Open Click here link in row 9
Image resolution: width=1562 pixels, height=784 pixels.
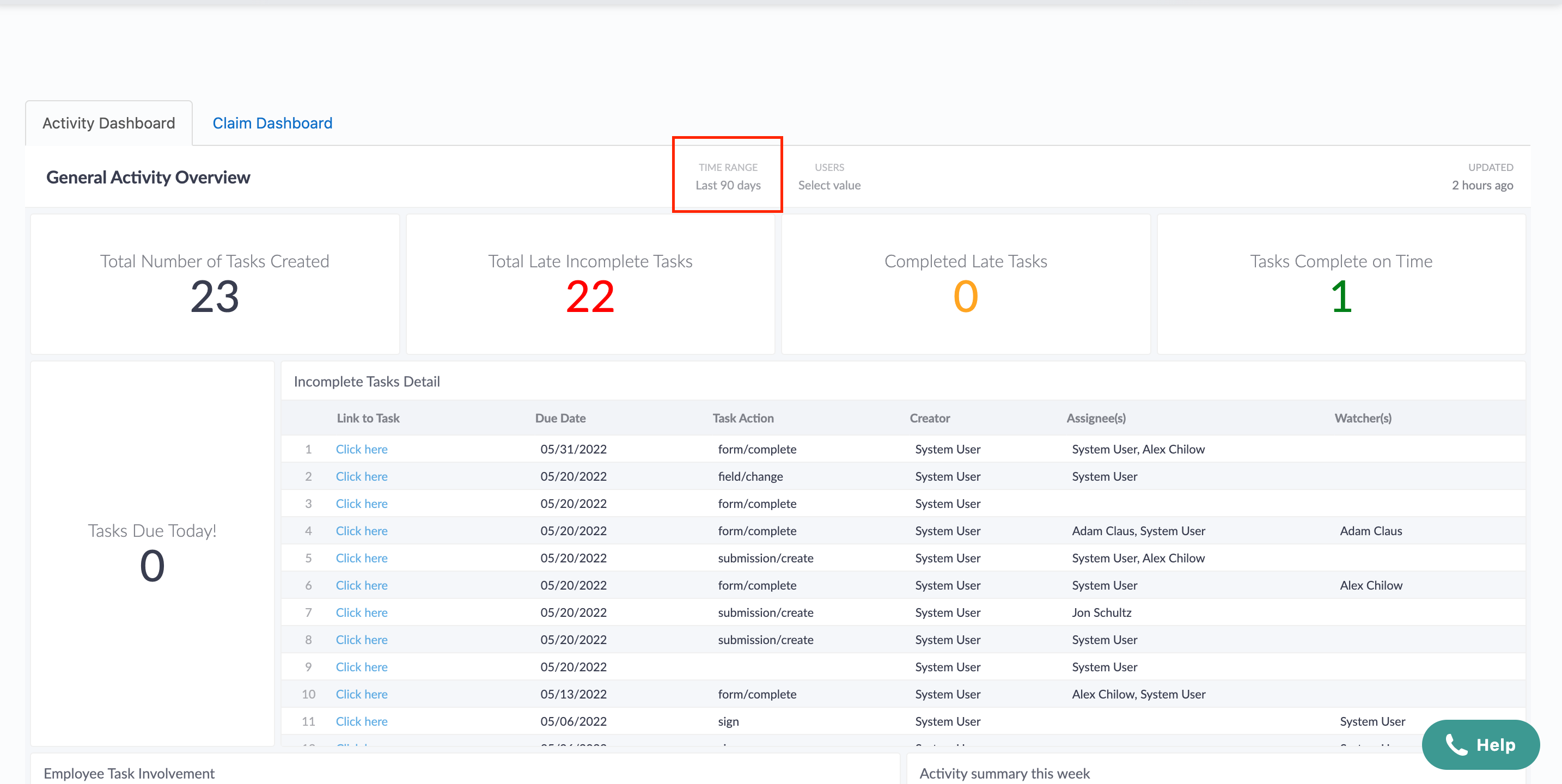(x=362, y=667)
